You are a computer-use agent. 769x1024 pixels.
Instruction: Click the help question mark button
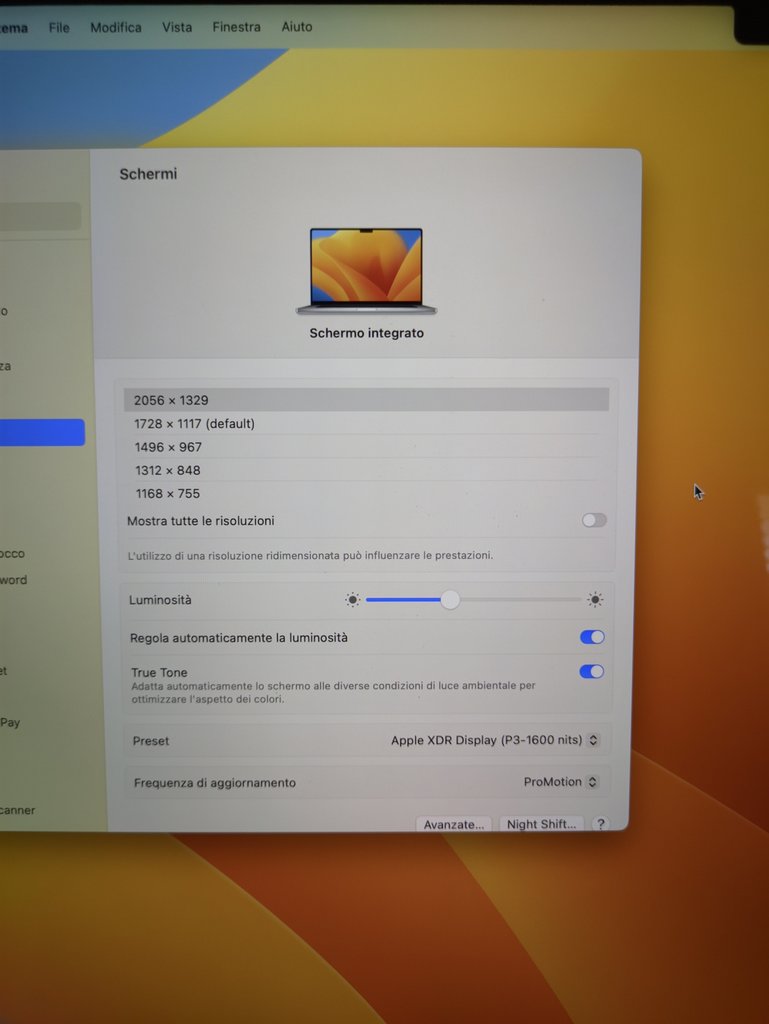[601, 824]
